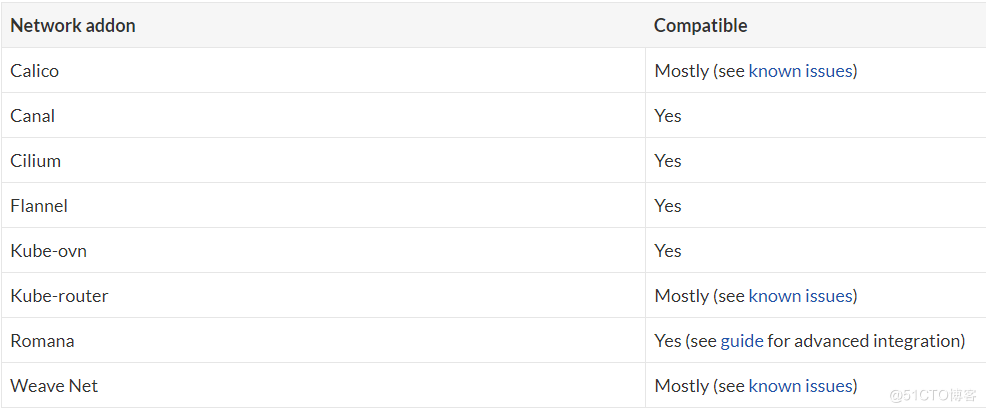The width and height of the screenshot is (986, 412).
Task: Select the Calico cell
Action: tap(323, 70)
